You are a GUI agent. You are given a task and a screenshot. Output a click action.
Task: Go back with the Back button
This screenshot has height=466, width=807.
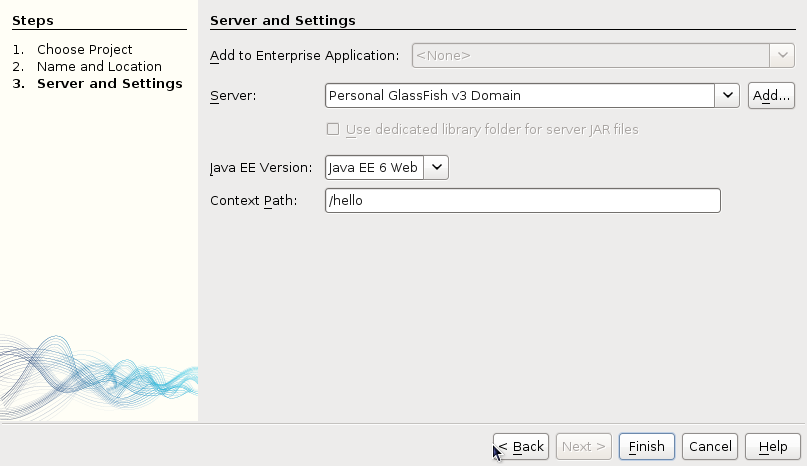click(521, 446)
